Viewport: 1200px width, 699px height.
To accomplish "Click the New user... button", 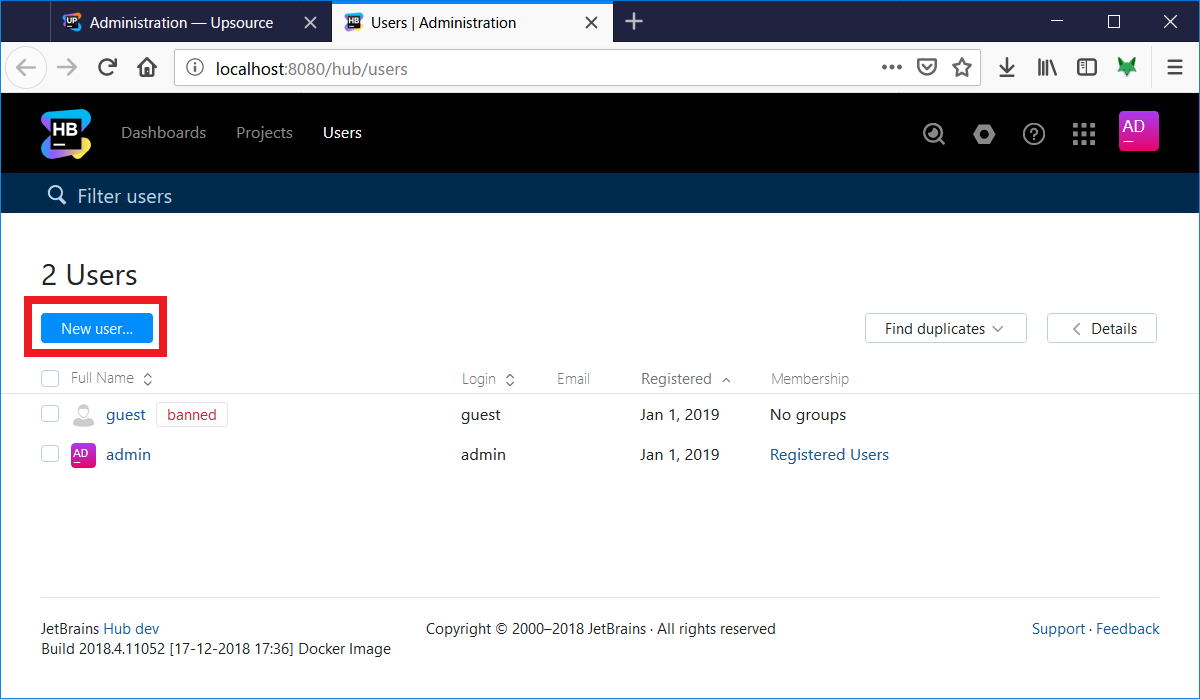I will (x=95, y=327).
